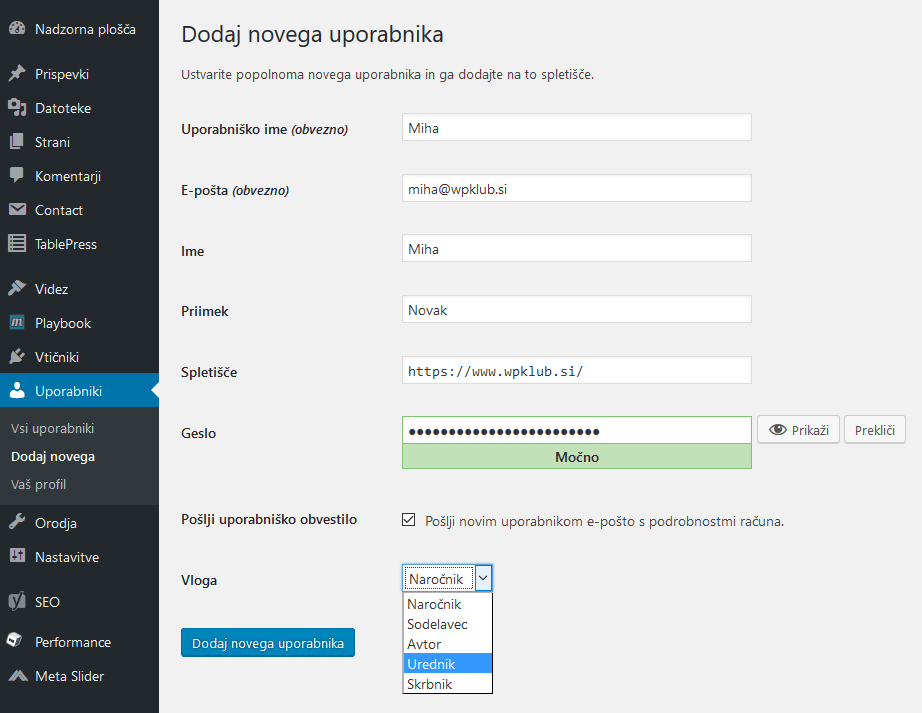The width and height of the screenshot is (922, 713).
Task: Click the Contact envelope icon
Action: (x=17, y=210)
